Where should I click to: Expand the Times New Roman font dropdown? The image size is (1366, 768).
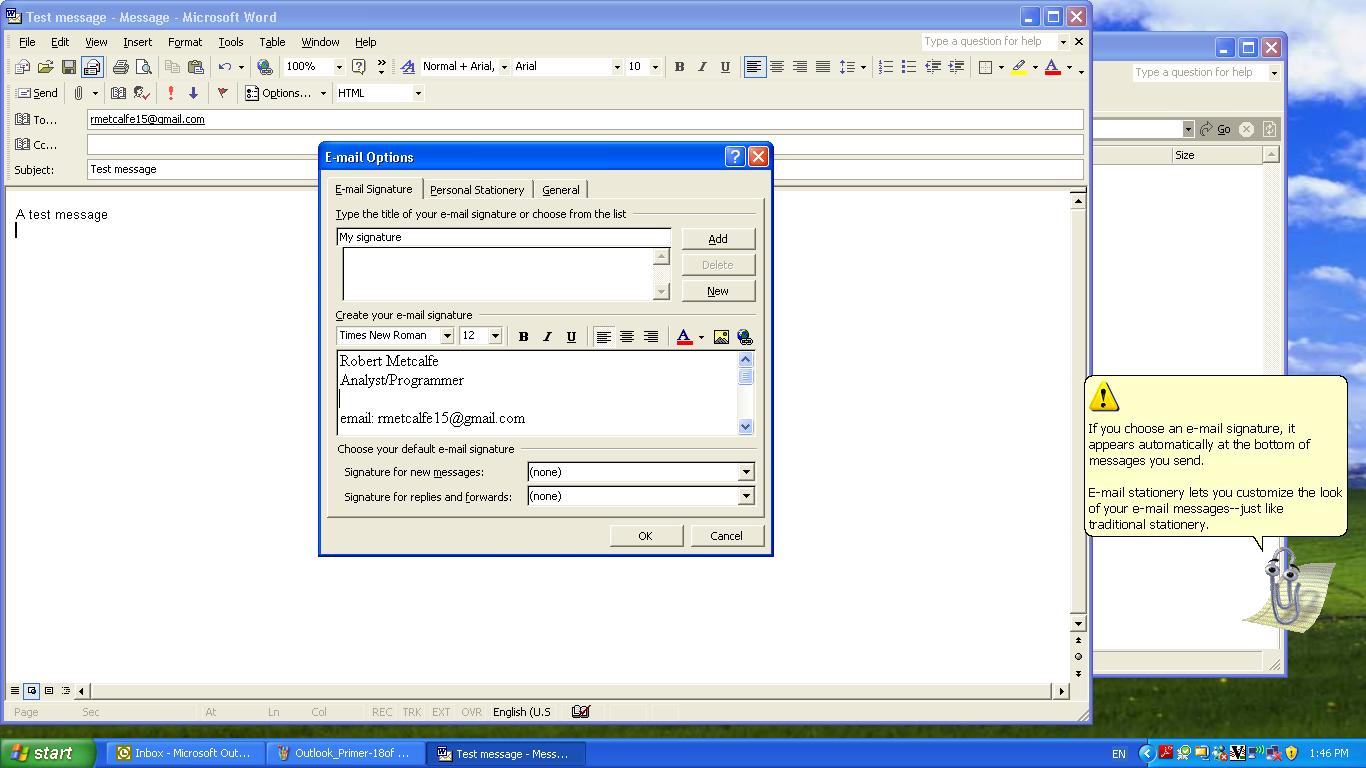[447, 336]
